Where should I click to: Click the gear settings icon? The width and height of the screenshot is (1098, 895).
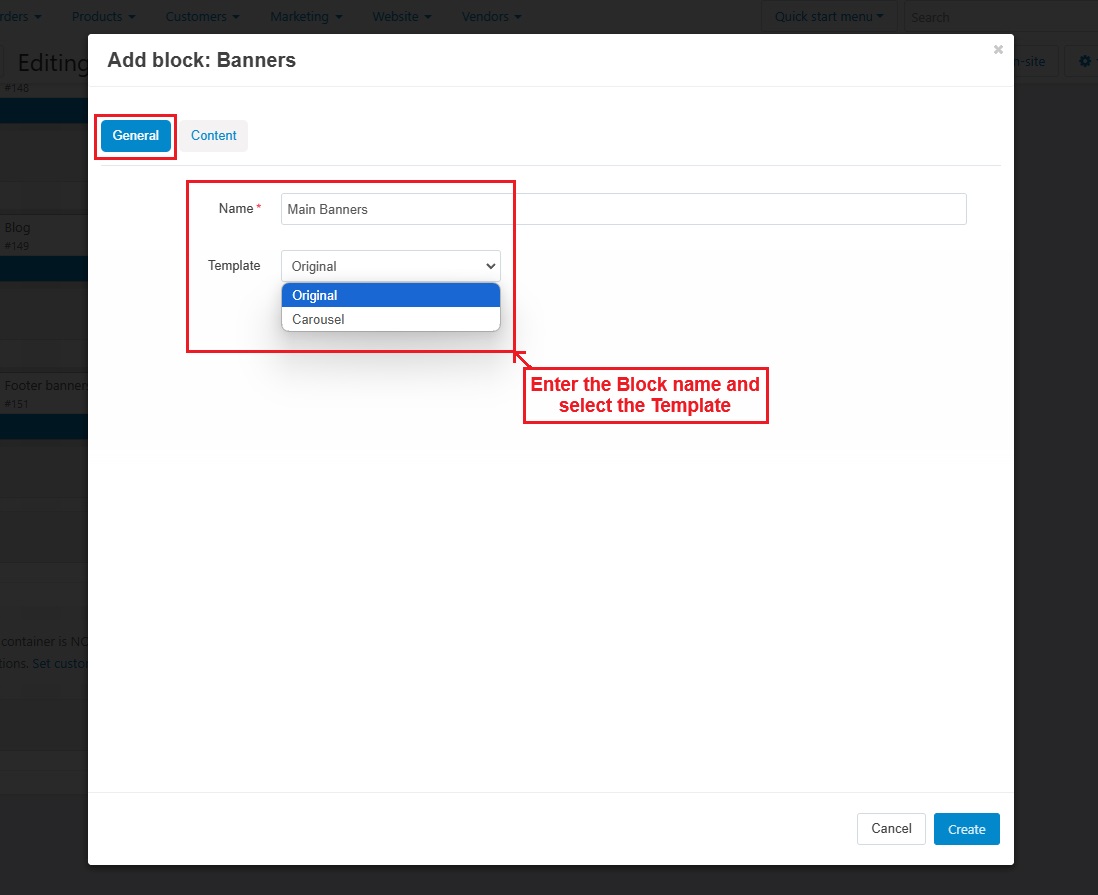coord(1085,62)
